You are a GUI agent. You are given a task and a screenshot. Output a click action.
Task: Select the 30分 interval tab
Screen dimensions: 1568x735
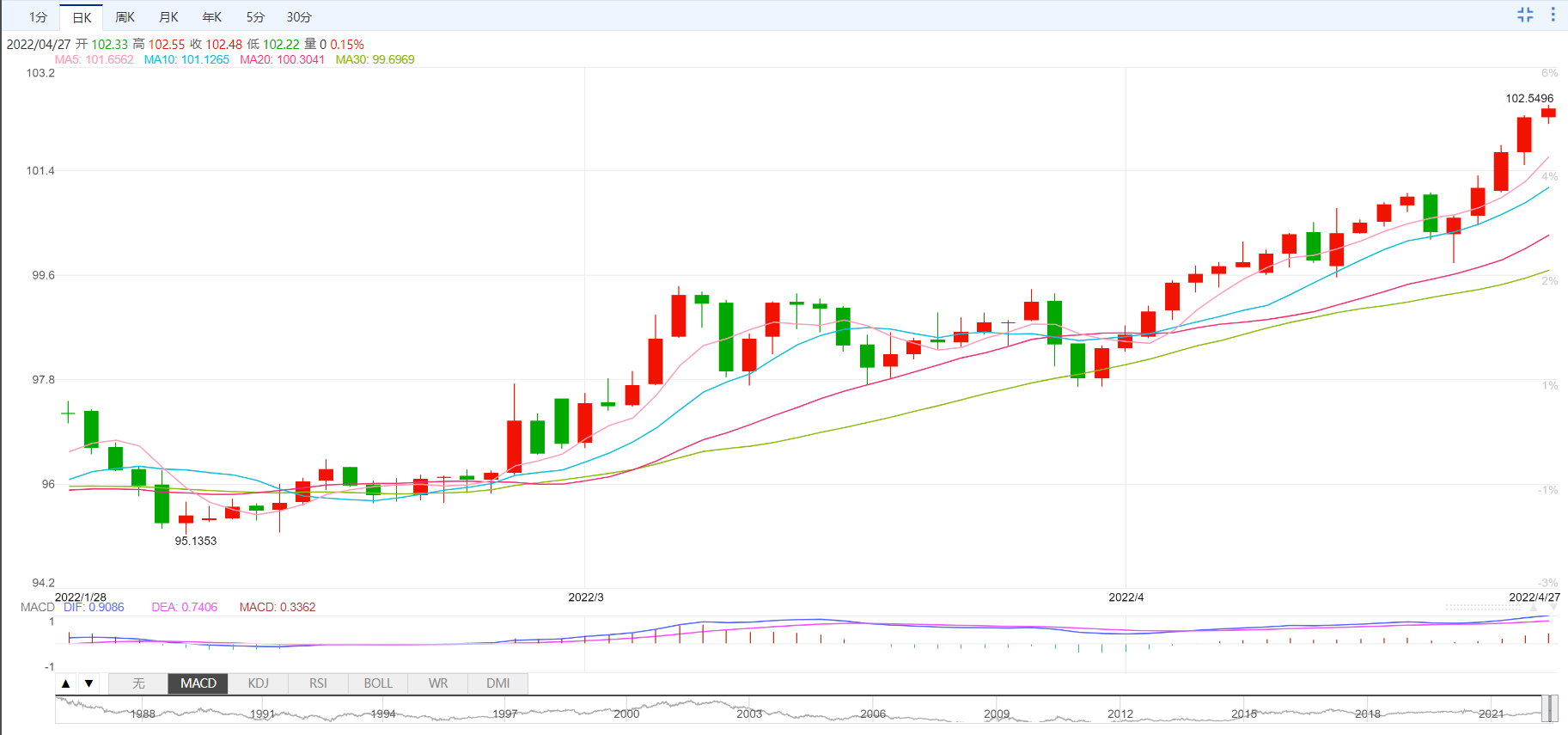tap(299, 17)
